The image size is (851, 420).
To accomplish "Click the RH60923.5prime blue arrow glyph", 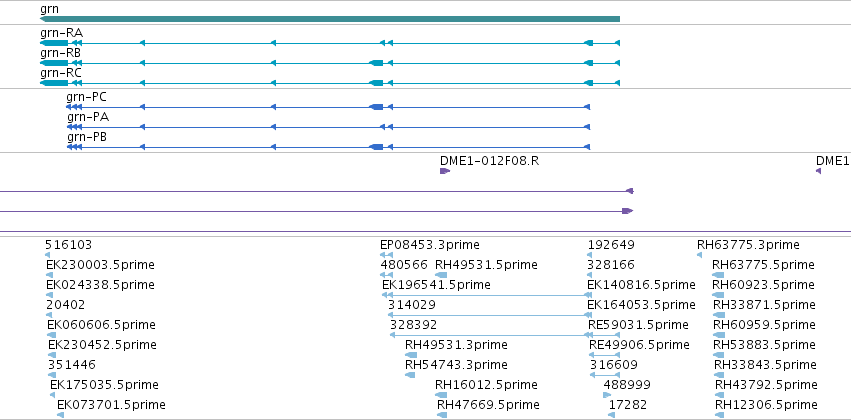I will point(718,295).
